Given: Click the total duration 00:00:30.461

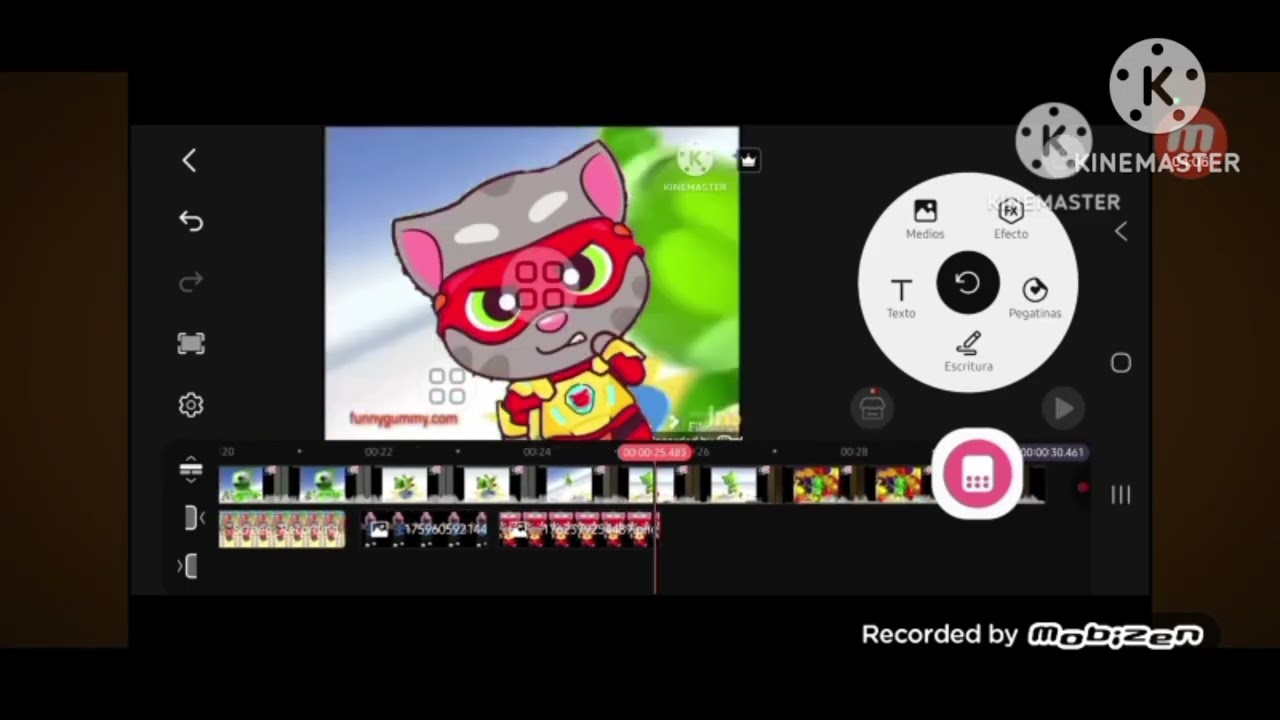Looking at the screenshot, I should (x=1053, y=452).
